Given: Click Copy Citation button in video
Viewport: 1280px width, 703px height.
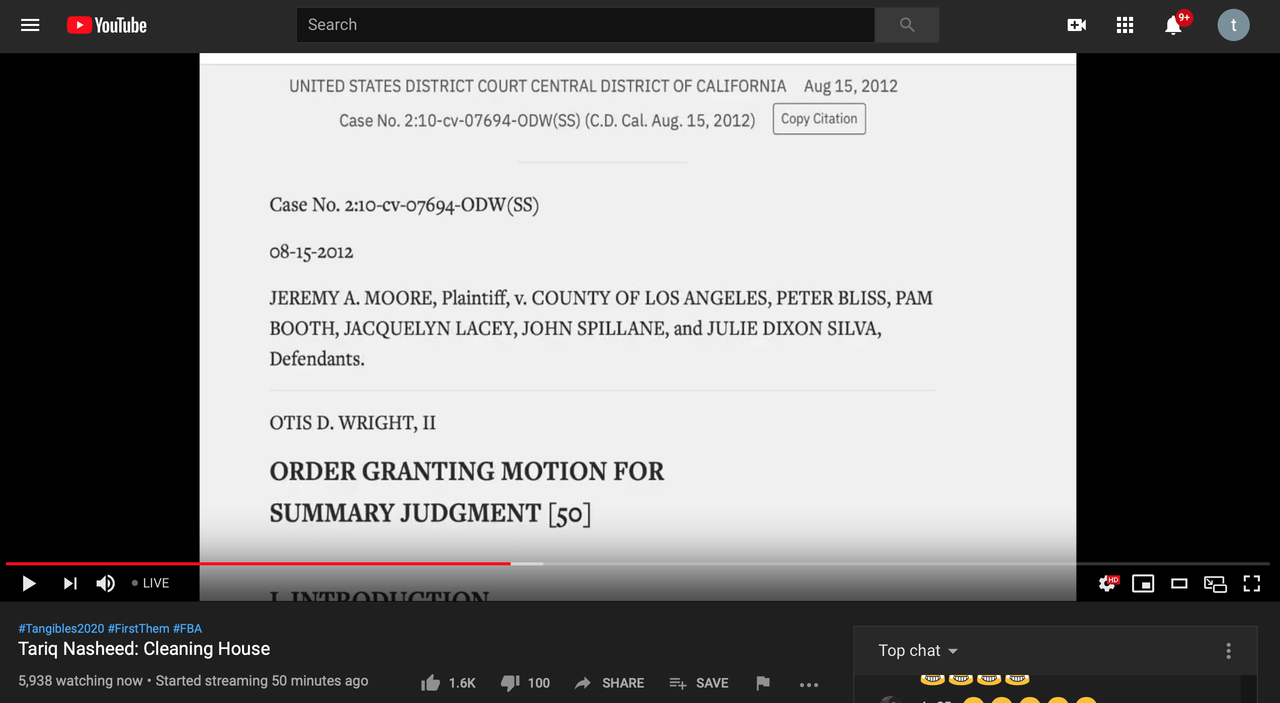Looking at the screenshot, I should (819, 119).
